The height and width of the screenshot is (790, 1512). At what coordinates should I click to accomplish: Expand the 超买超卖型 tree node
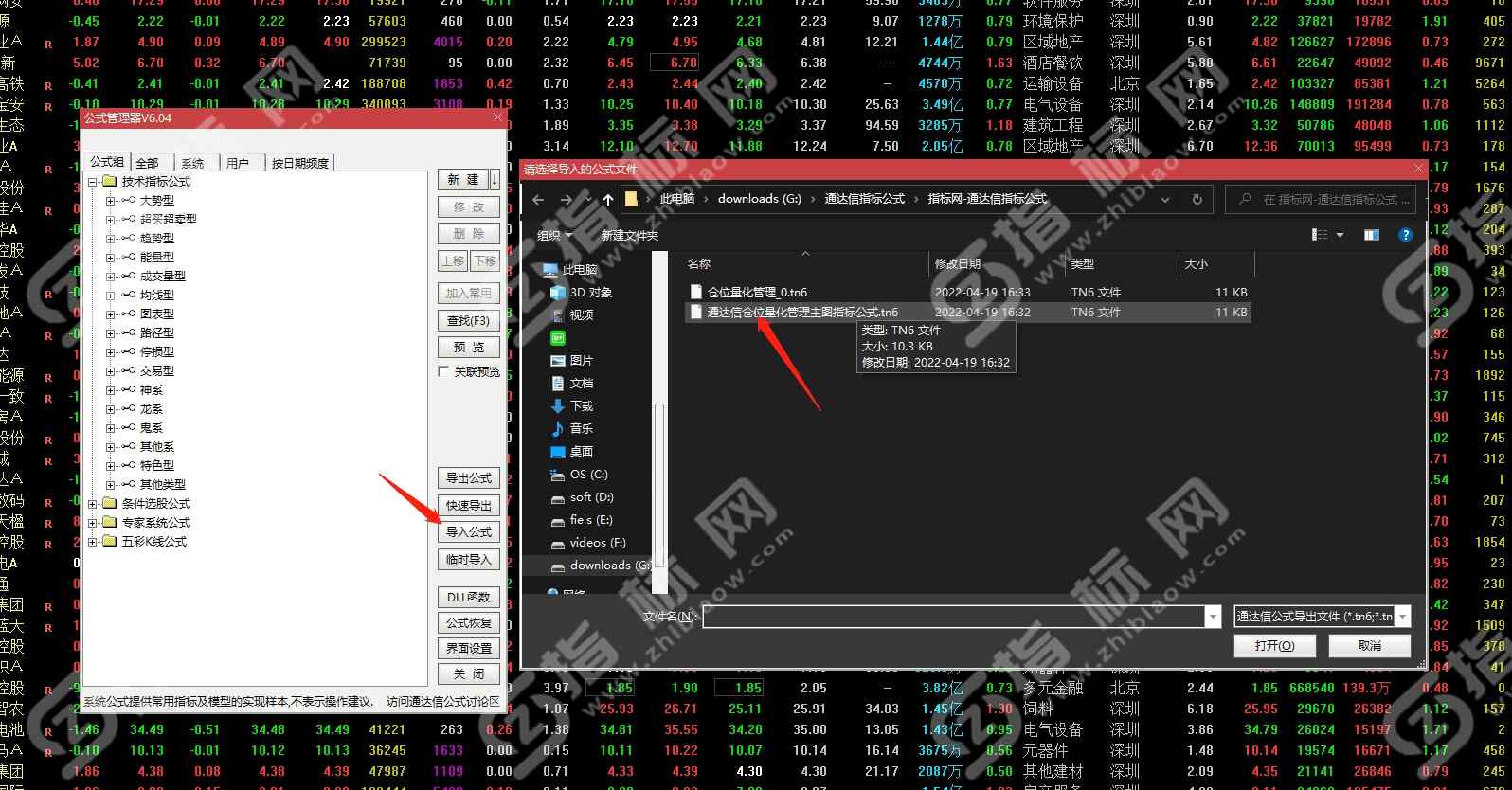point(111,220)
